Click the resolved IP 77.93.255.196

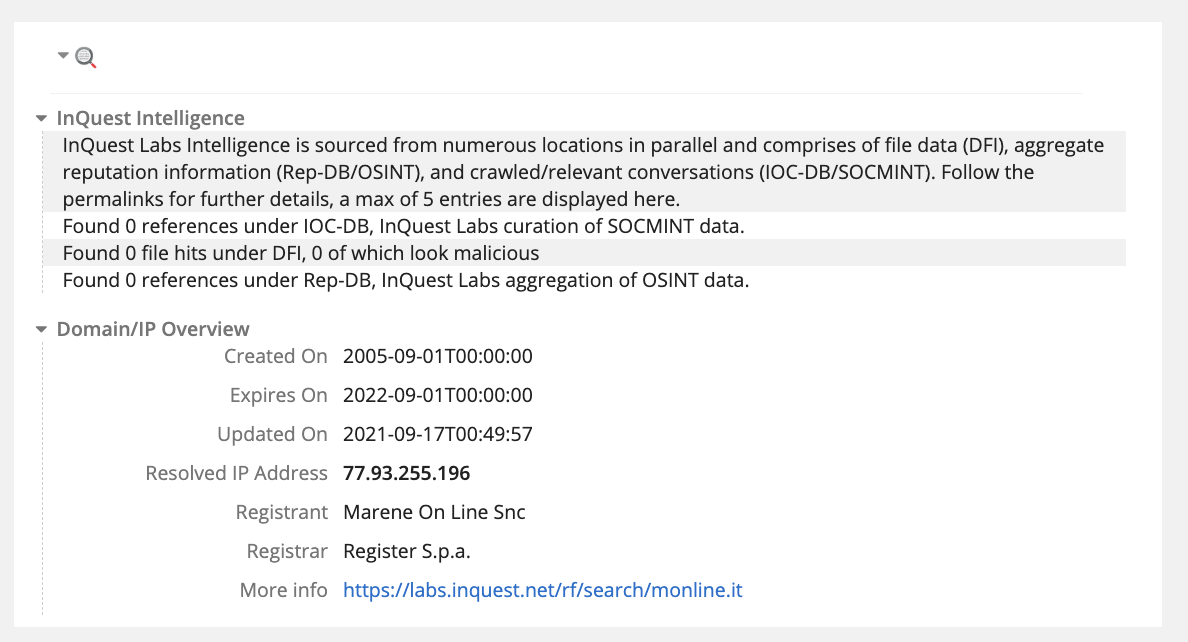[406, 473]
